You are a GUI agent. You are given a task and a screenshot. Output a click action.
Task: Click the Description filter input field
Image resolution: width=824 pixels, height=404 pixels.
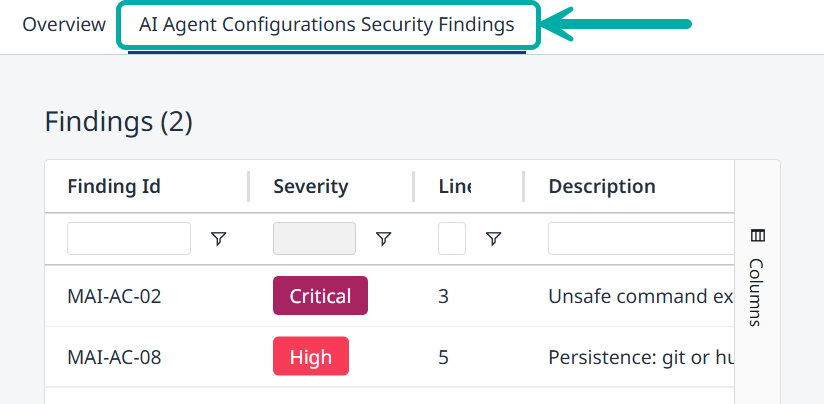point(640,239)
